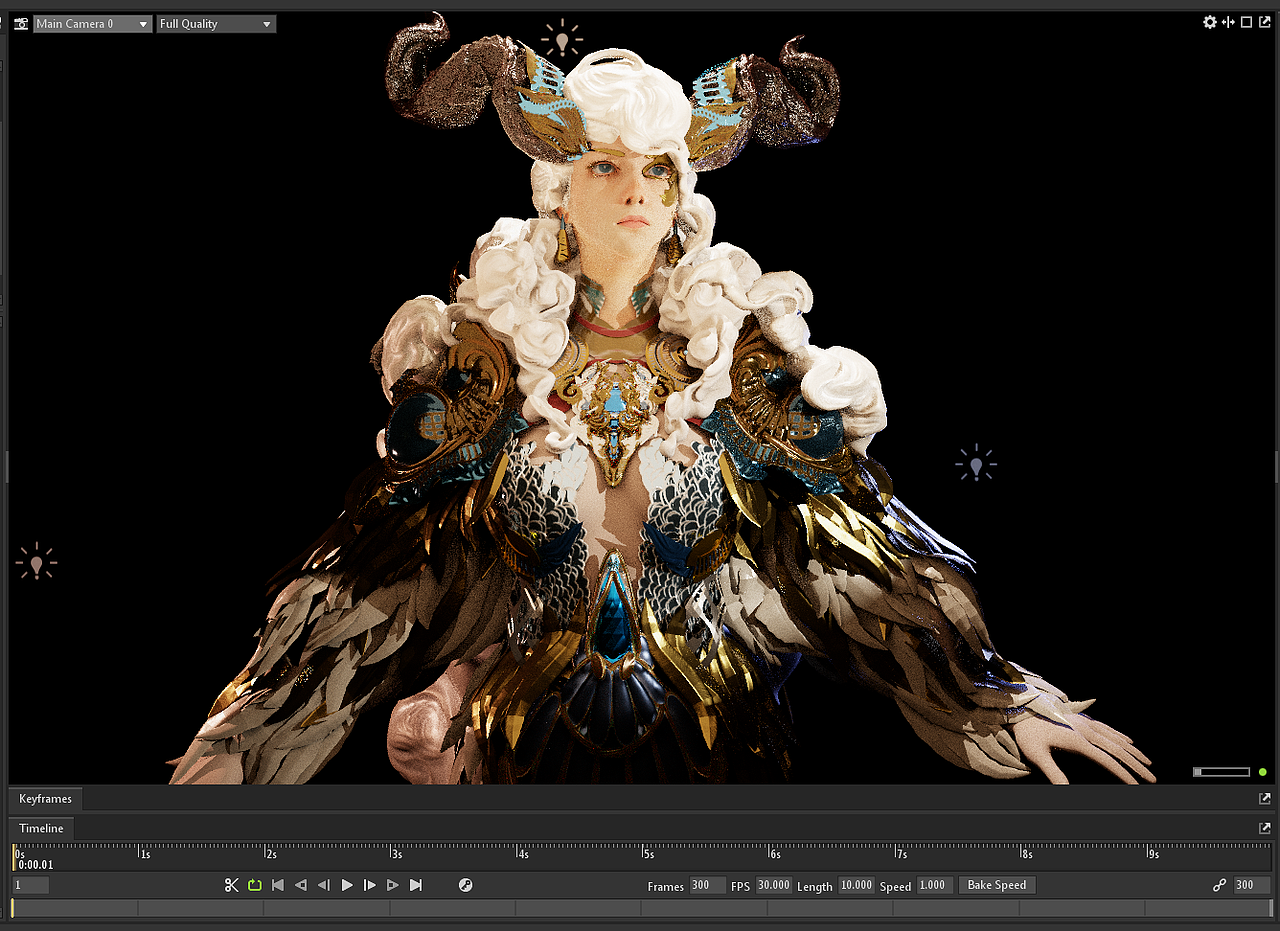Viewport: 1280px width, 931px height.
Task: Go to the next keyframe
Action: pos(393,885)
